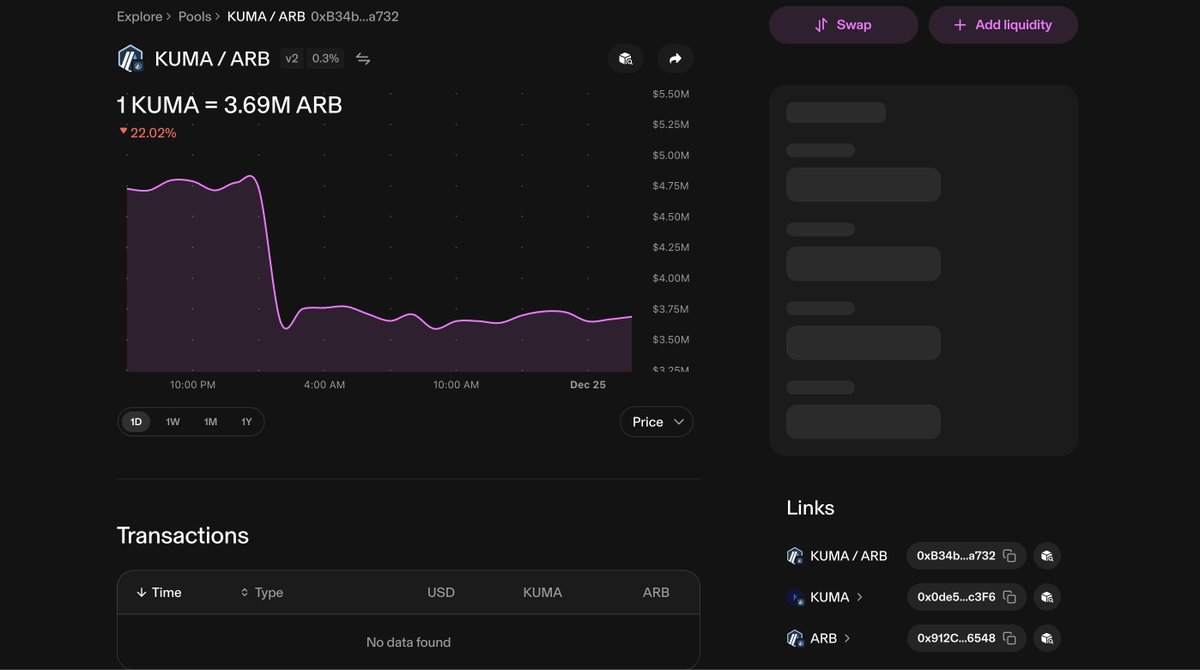Open explorer for KUMA / ARB link row
Viewport: 1200px width, 670px height.
click(1047, 556)
